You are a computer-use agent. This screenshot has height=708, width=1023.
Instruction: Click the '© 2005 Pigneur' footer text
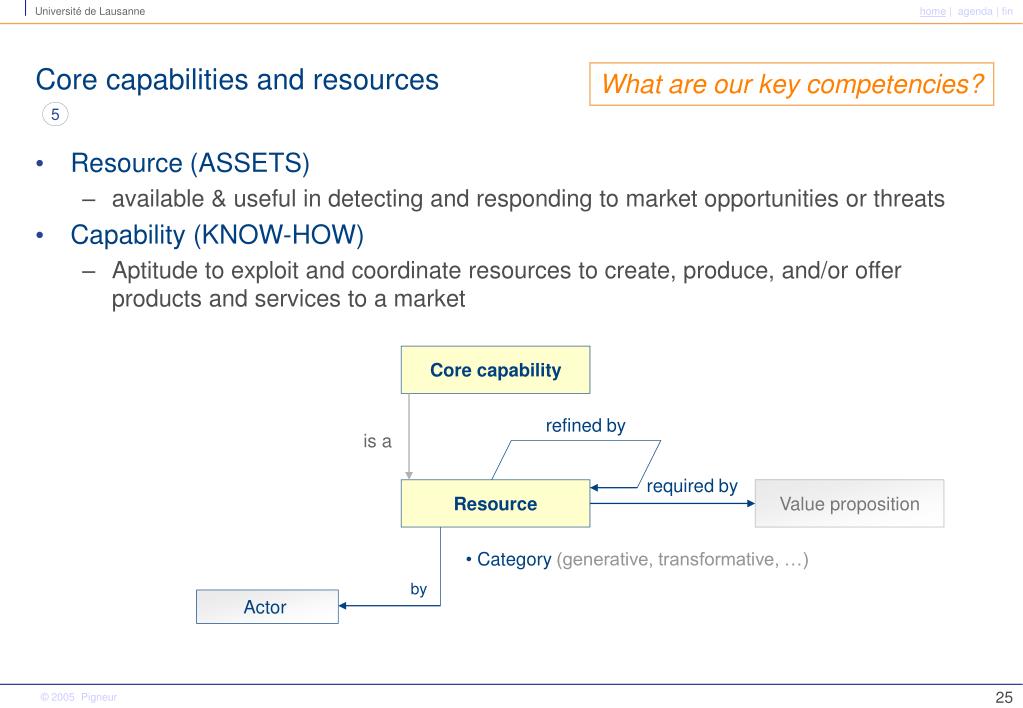click(78, 697)
